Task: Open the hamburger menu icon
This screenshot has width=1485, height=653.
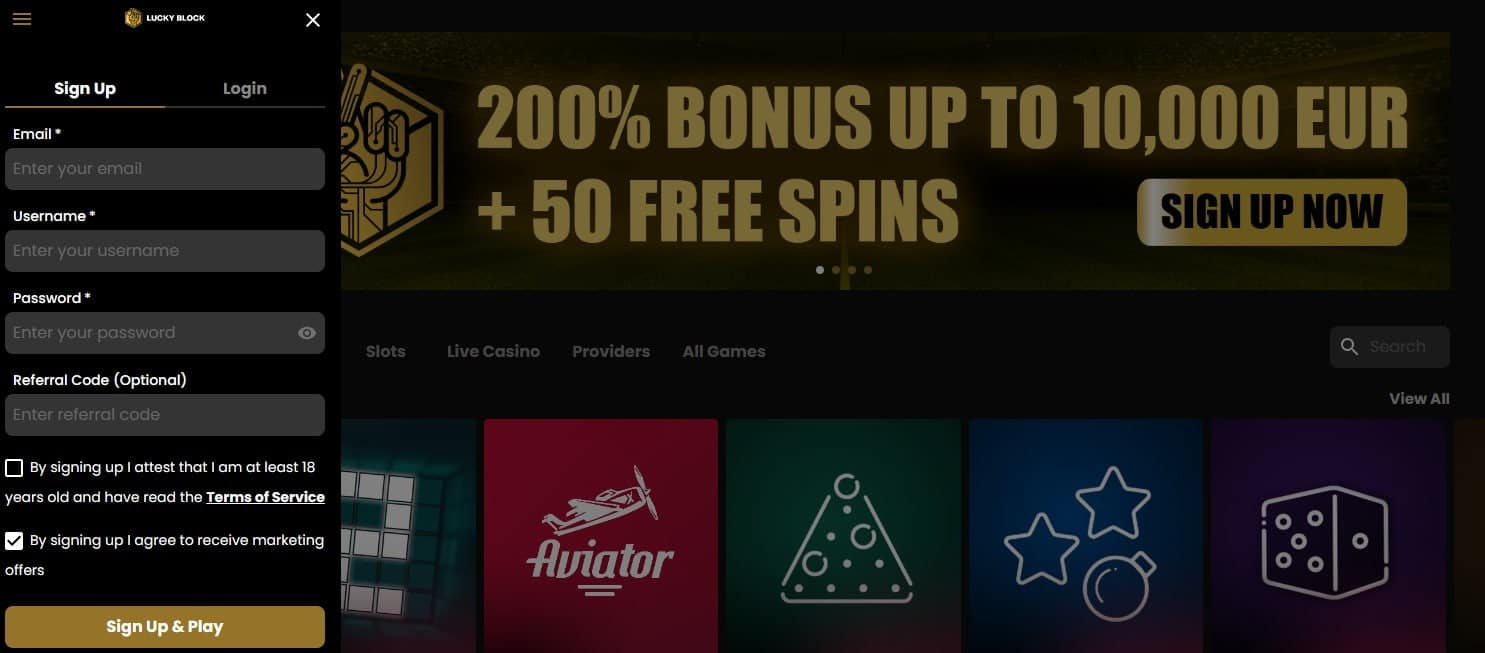Action: pos(22,19)
